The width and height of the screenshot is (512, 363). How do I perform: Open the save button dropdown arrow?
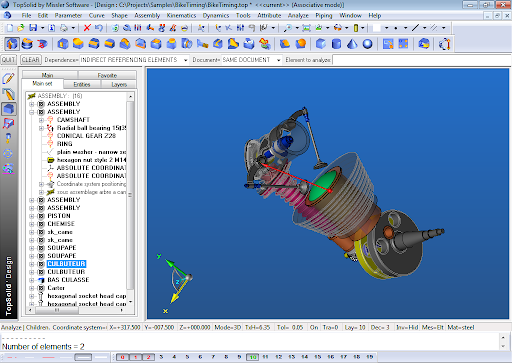tap(42, 28)
